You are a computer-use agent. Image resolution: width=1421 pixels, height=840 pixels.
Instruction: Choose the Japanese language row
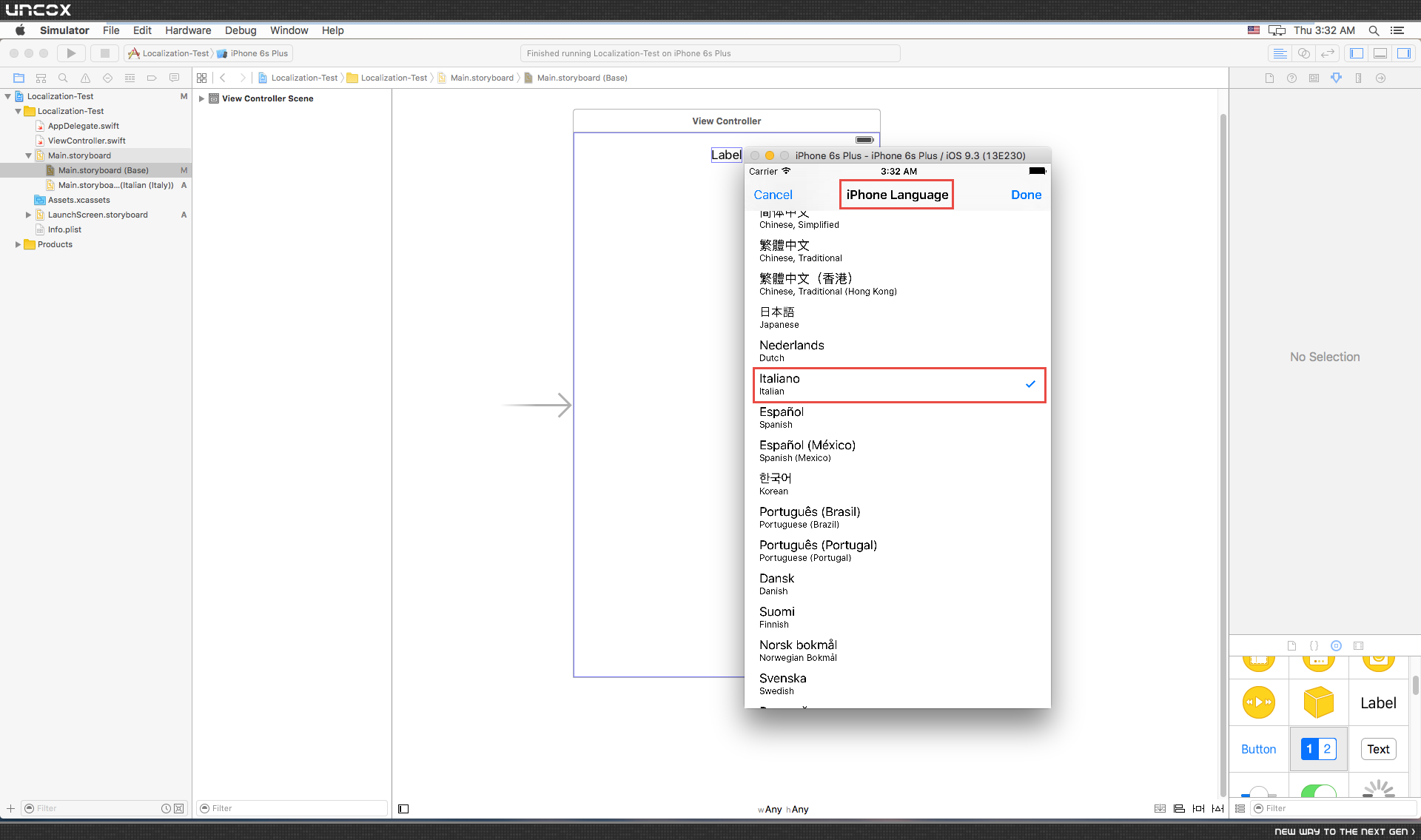pos(898,317)
